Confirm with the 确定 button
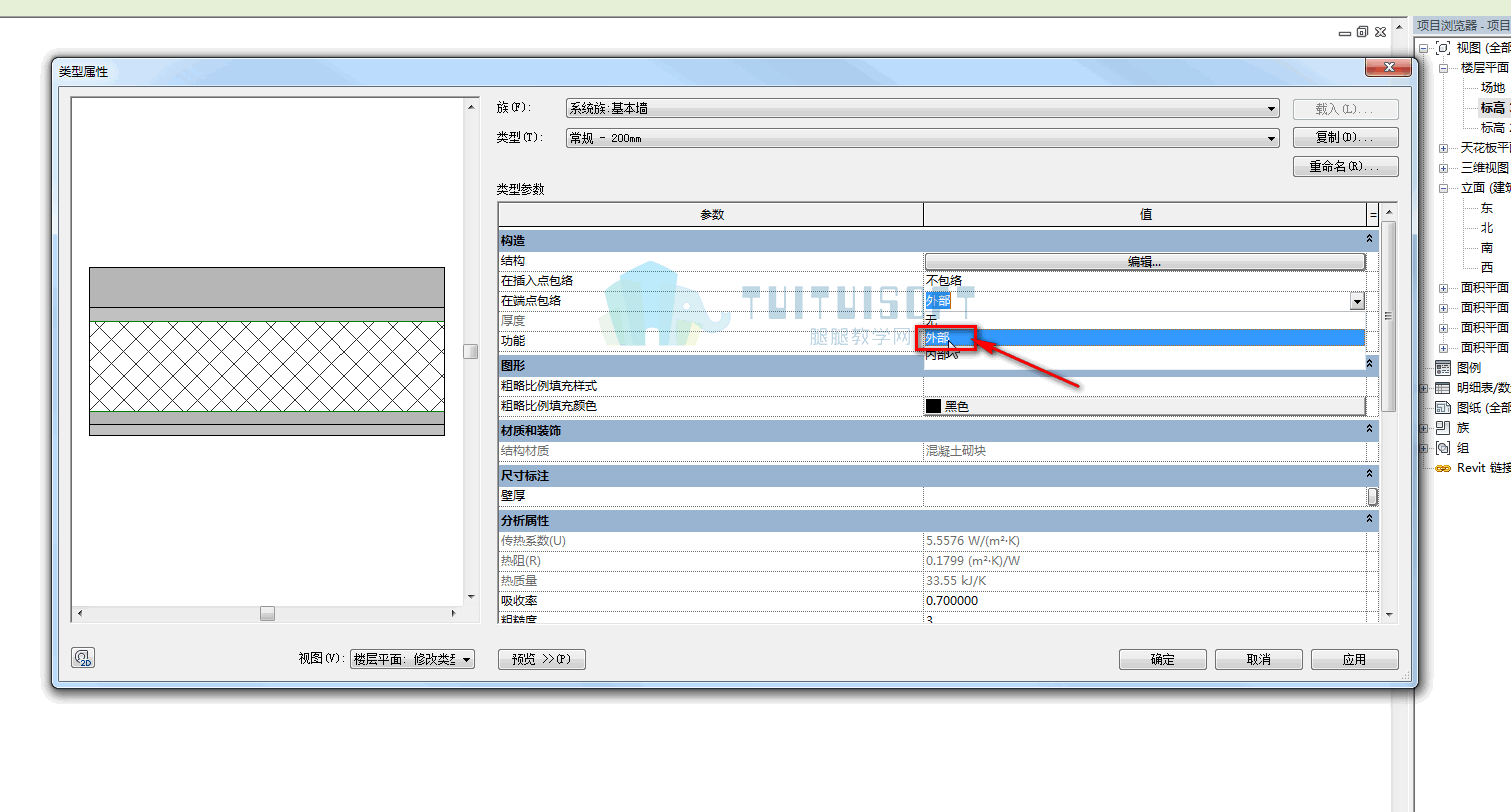This screenshot has width=1511, height=812. point(1163,660)
